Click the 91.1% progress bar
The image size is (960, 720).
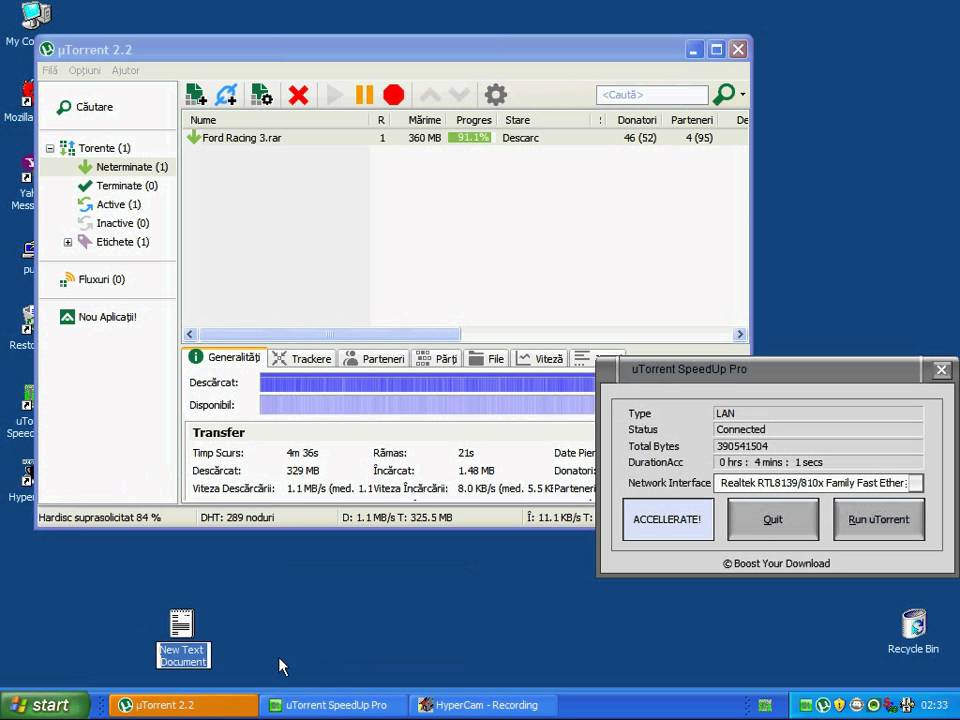(469, 138)
